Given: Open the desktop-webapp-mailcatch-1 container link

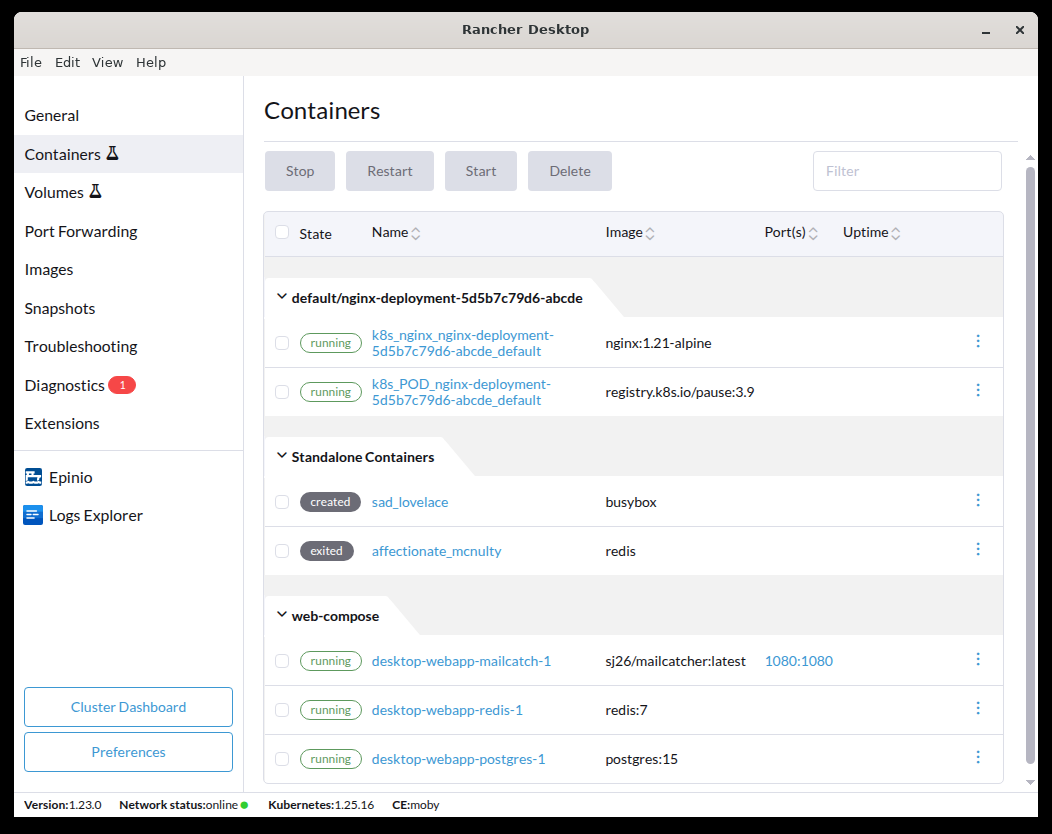Looking at the screenshot, I should click(461, 661).
